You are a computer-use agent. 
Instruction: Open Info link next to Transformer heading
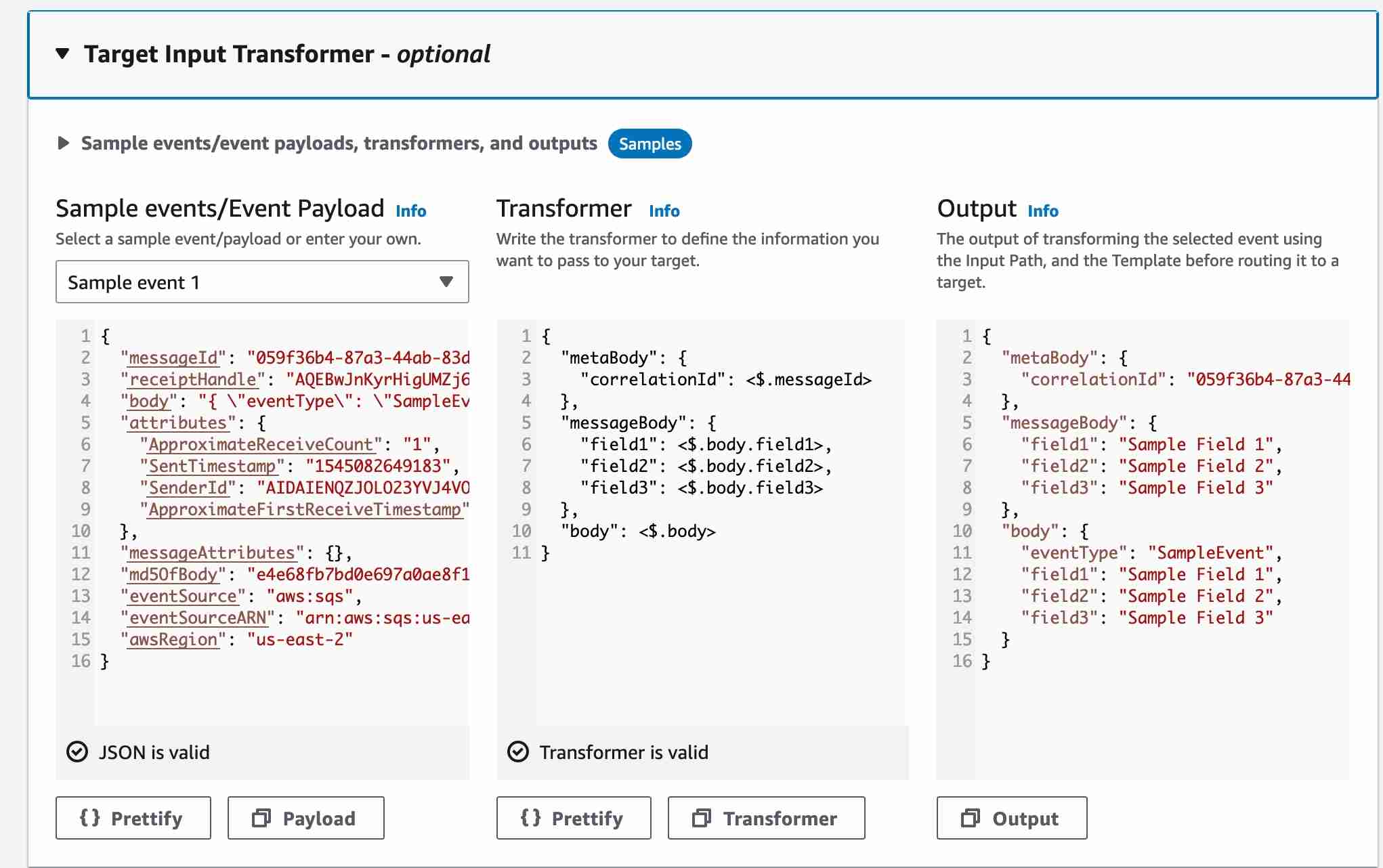click(664, 211)
